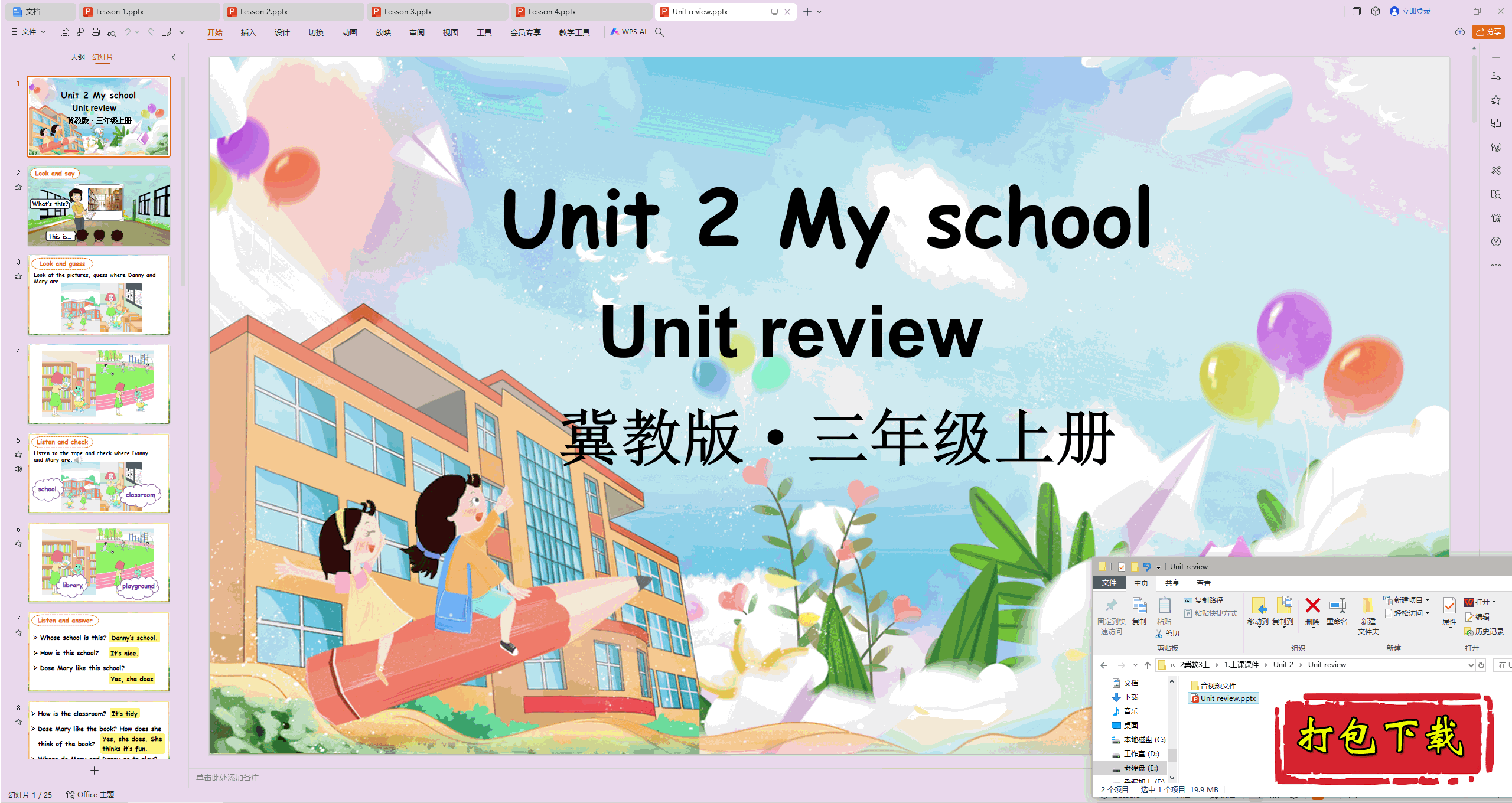Image resolution: width=1512 pixels, height=803 pixels.
Task: Expand 新建项目 dropdown in Explorer
Action: (1427, 600)
